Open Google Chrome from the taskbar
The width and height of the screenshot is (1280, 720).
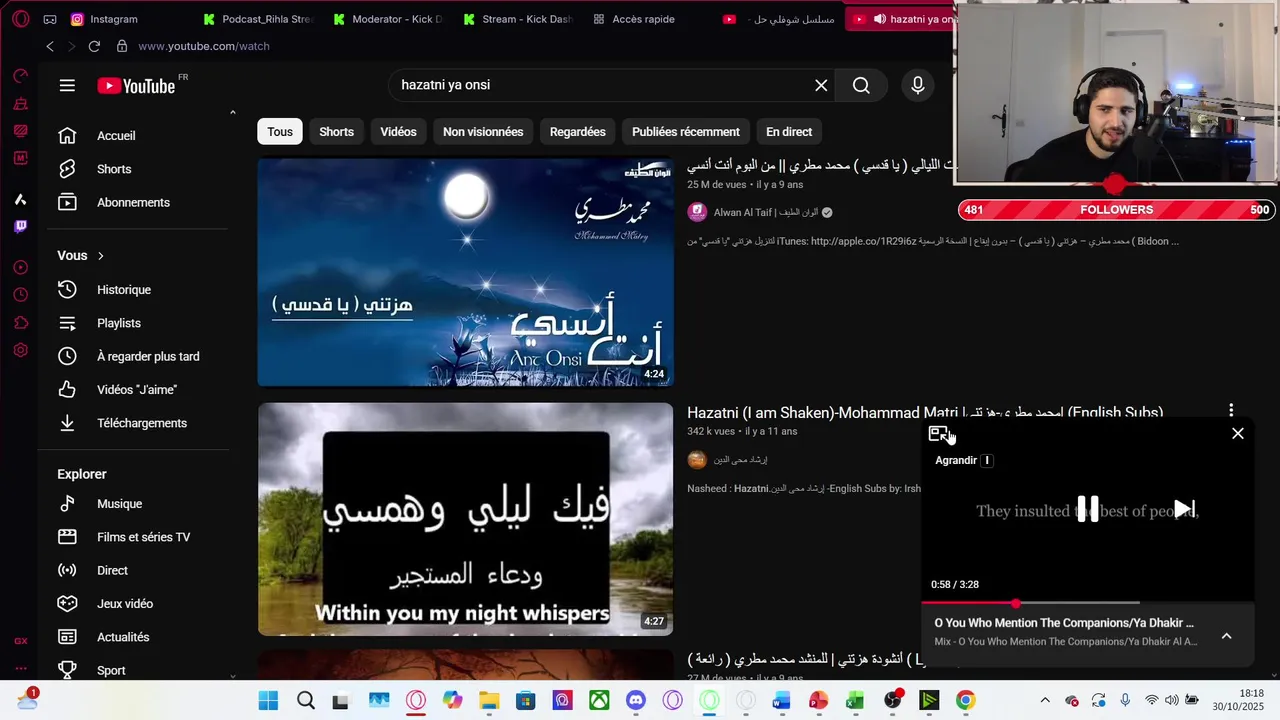click(965, 701)
